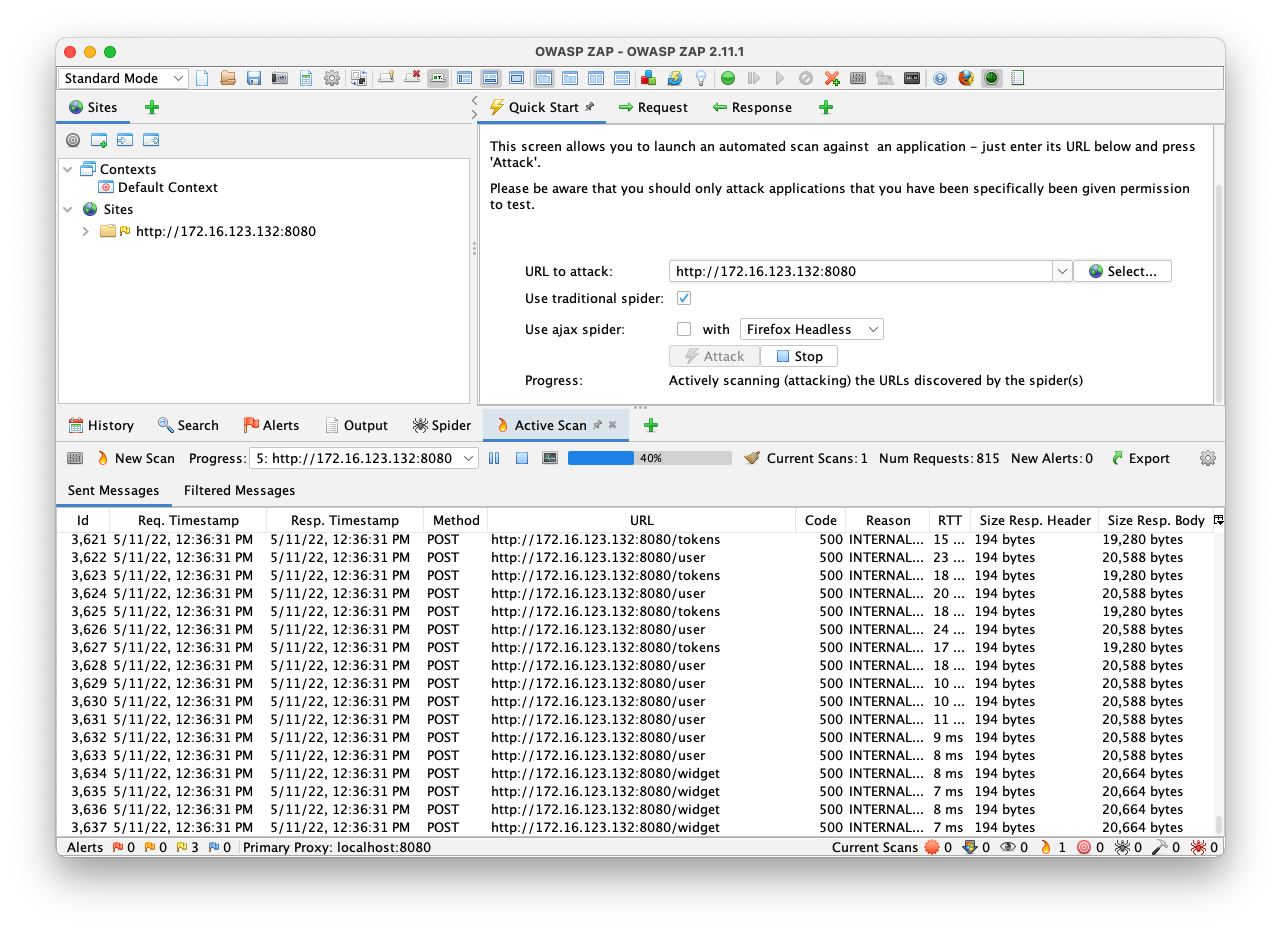Toggle the show tab names and icons button
Viewport: 1281px width, 931px height.
tap(438, 78)
